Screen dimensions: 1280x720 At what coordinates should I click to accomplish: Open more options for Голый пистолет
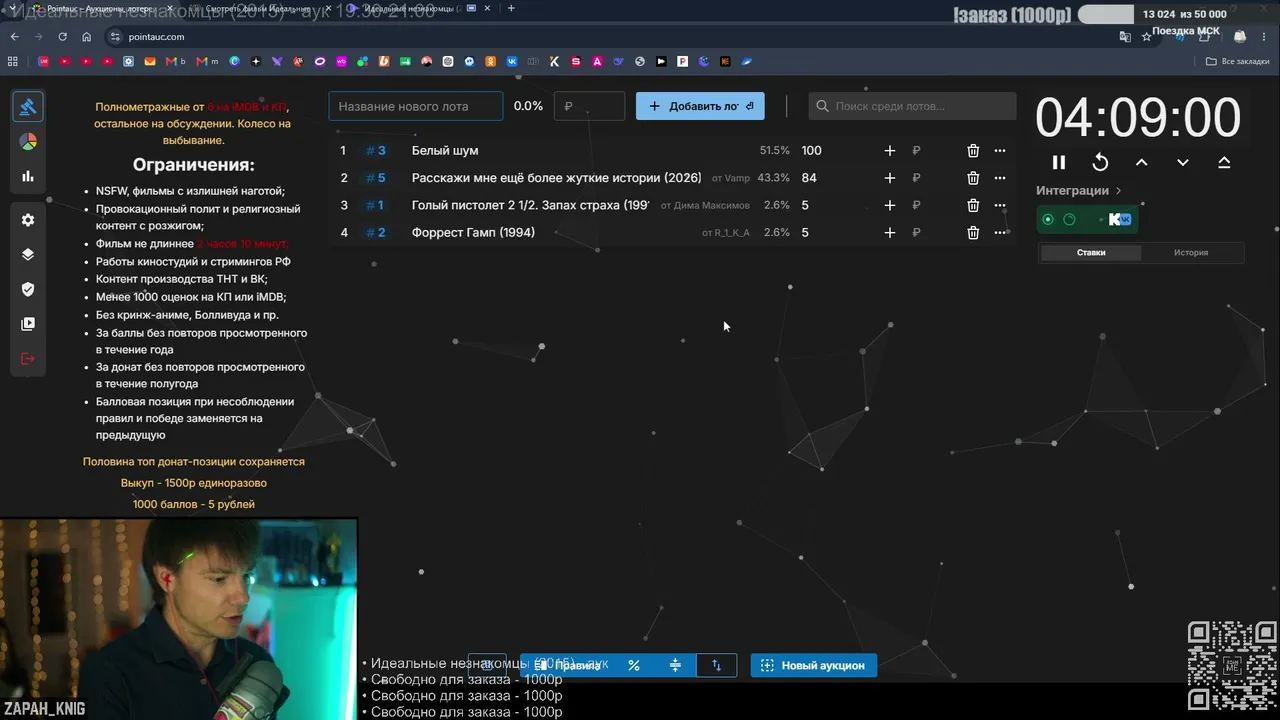[1000, 205]
